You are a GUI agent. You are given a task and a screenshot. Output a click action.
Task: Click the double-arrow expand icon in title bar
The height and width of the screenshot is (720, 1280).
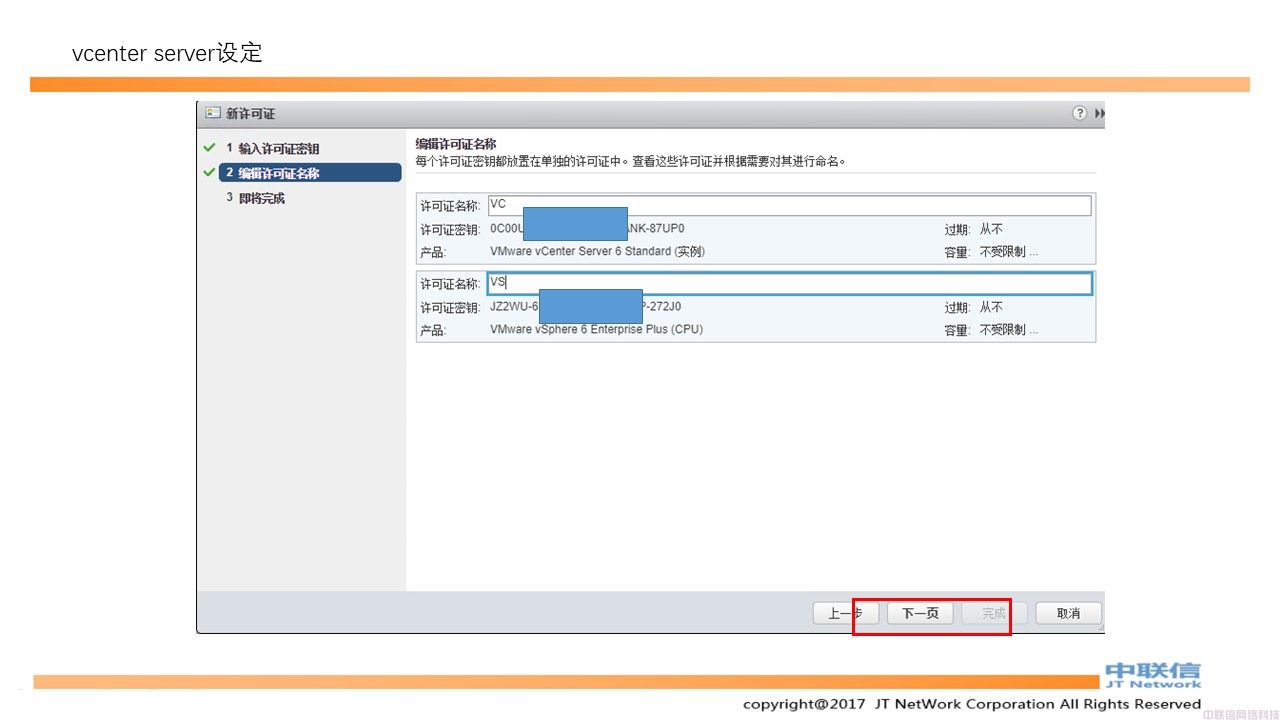click(1100, 114)
